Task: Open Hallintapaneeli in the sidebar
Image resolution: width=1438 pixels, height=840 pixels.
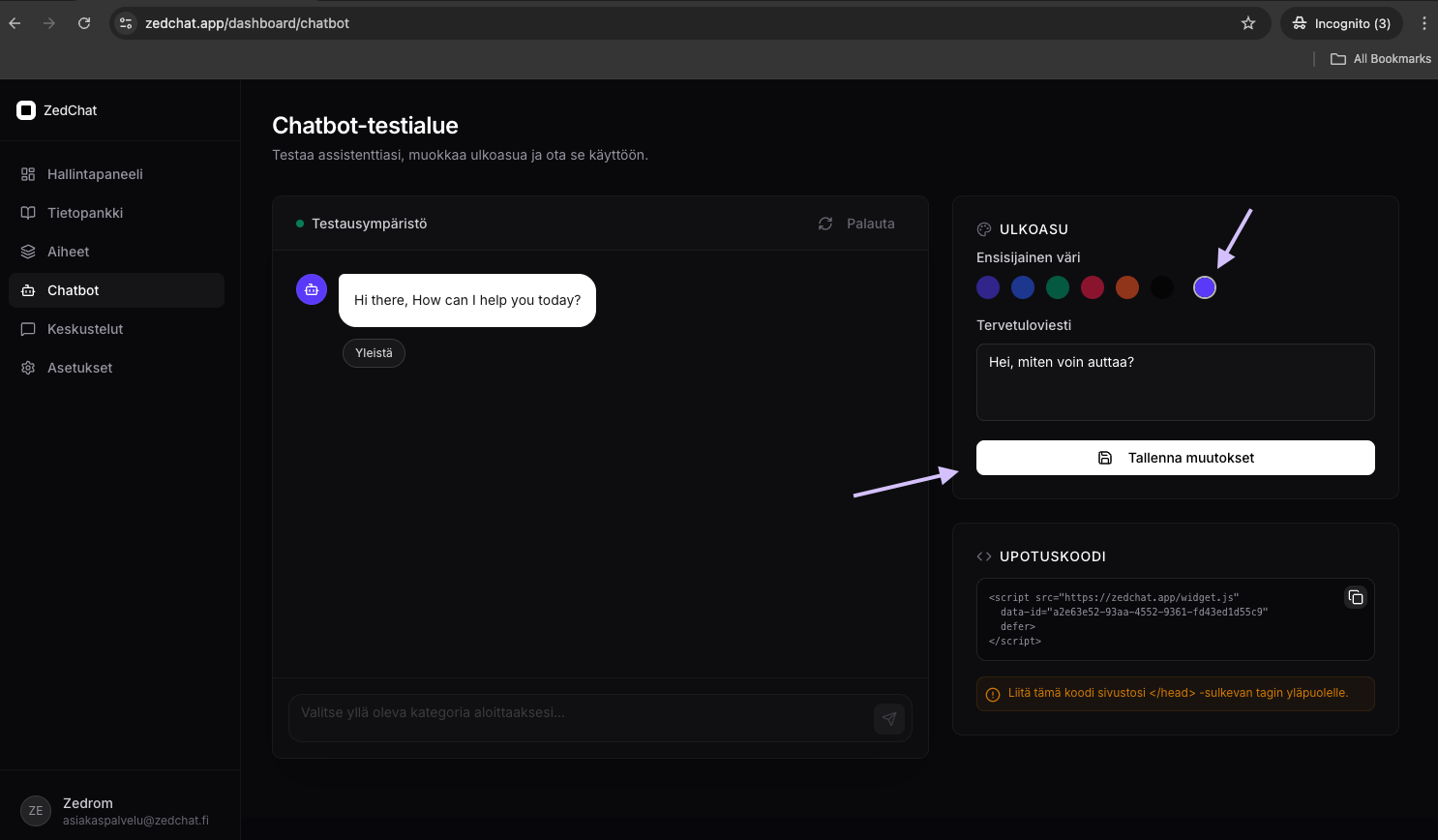Action: pyautogui.click(x=95, y=174)
